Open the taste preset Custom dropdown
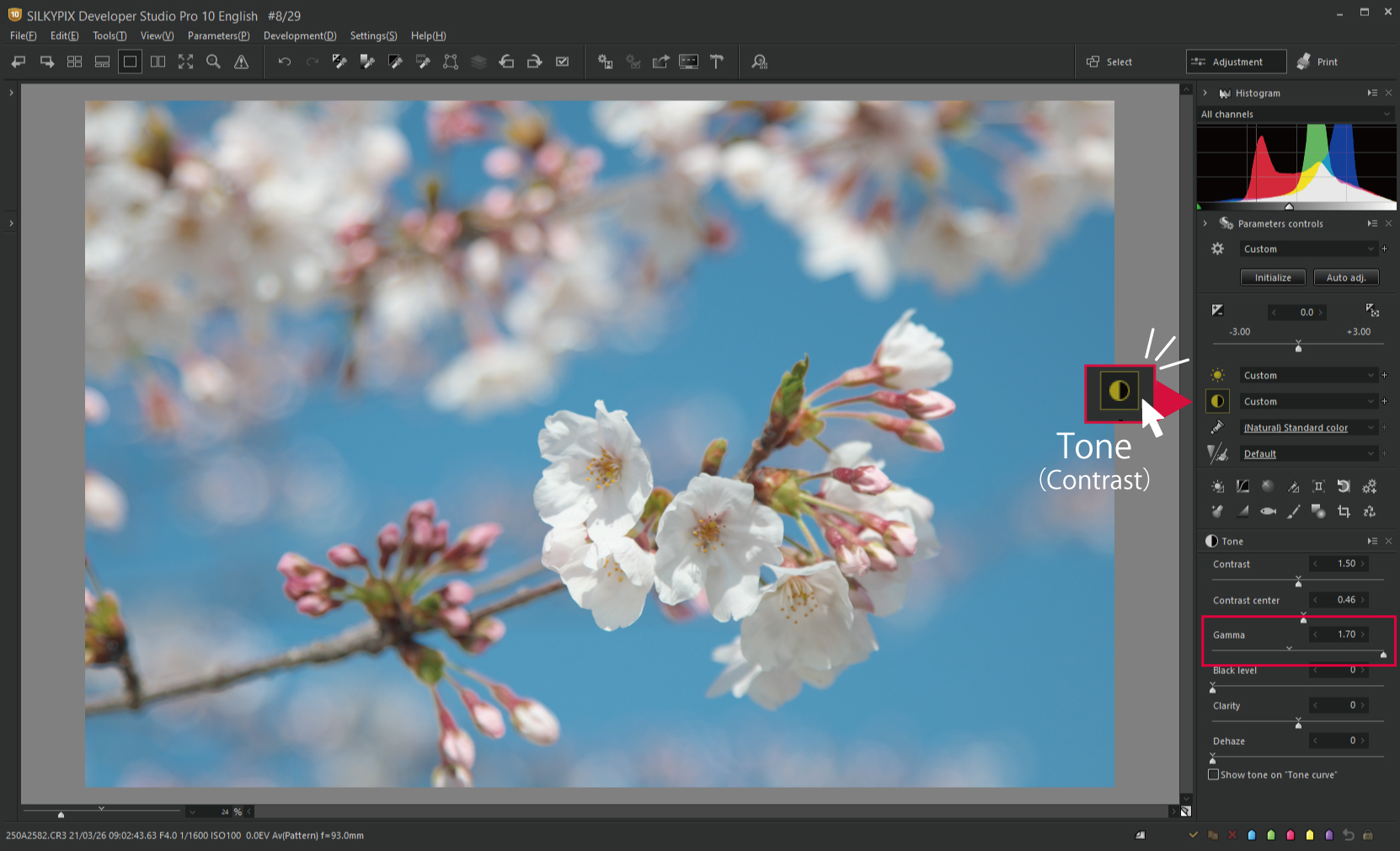Image resolution: width=1400 pixels, height=851 pixels. tap(1308, 249)
